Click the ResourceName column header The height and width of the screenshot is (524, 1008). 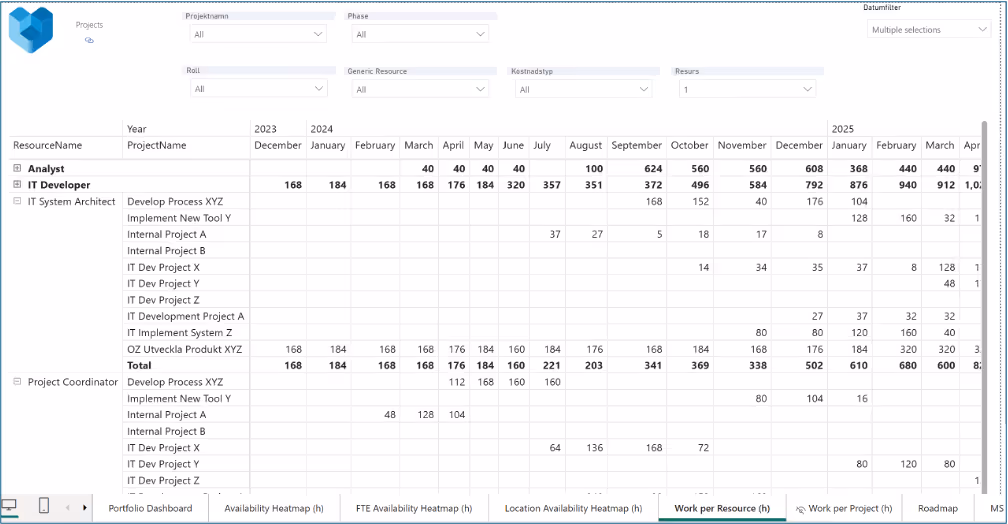[x=48, y=145]
